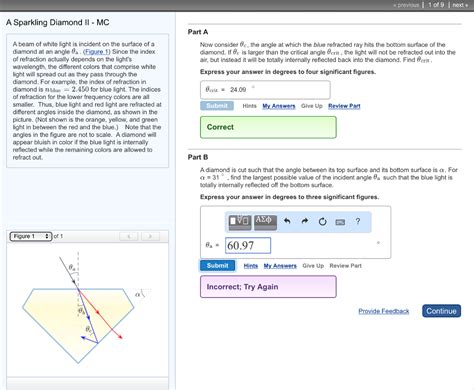Open the keyboard shortcuts icon

point(340,222)
